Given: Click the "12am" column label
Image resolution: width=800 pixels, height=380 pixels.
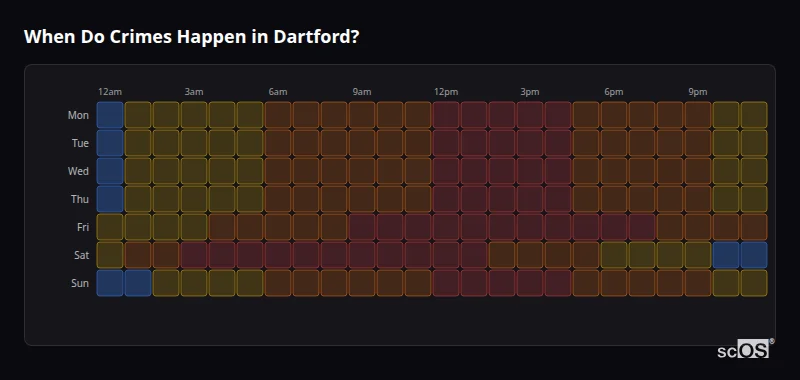Looking at the screenshot, I should click(x=110, y=92).
